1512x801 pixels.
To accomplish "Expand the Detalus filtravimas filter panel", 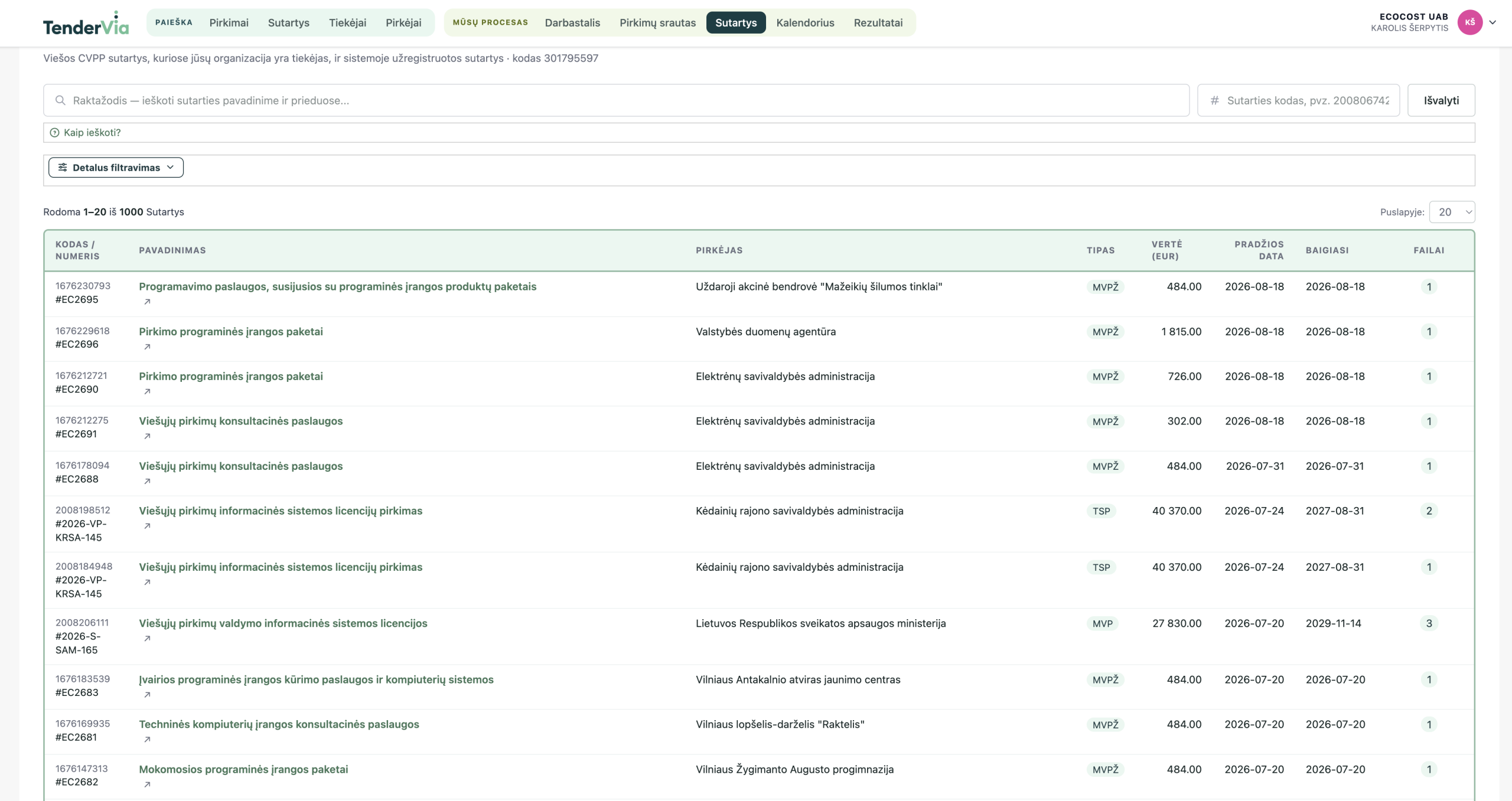I will [116, 168].
